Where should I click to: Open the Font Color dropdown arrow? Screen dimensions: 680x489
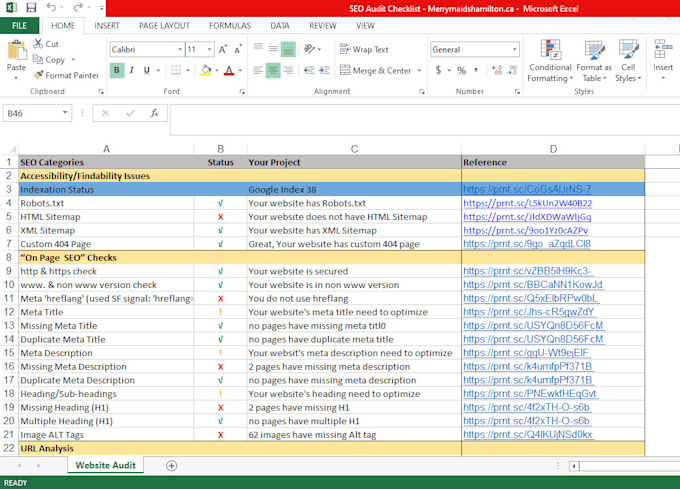pyautogui.click(x=240, y=70)
